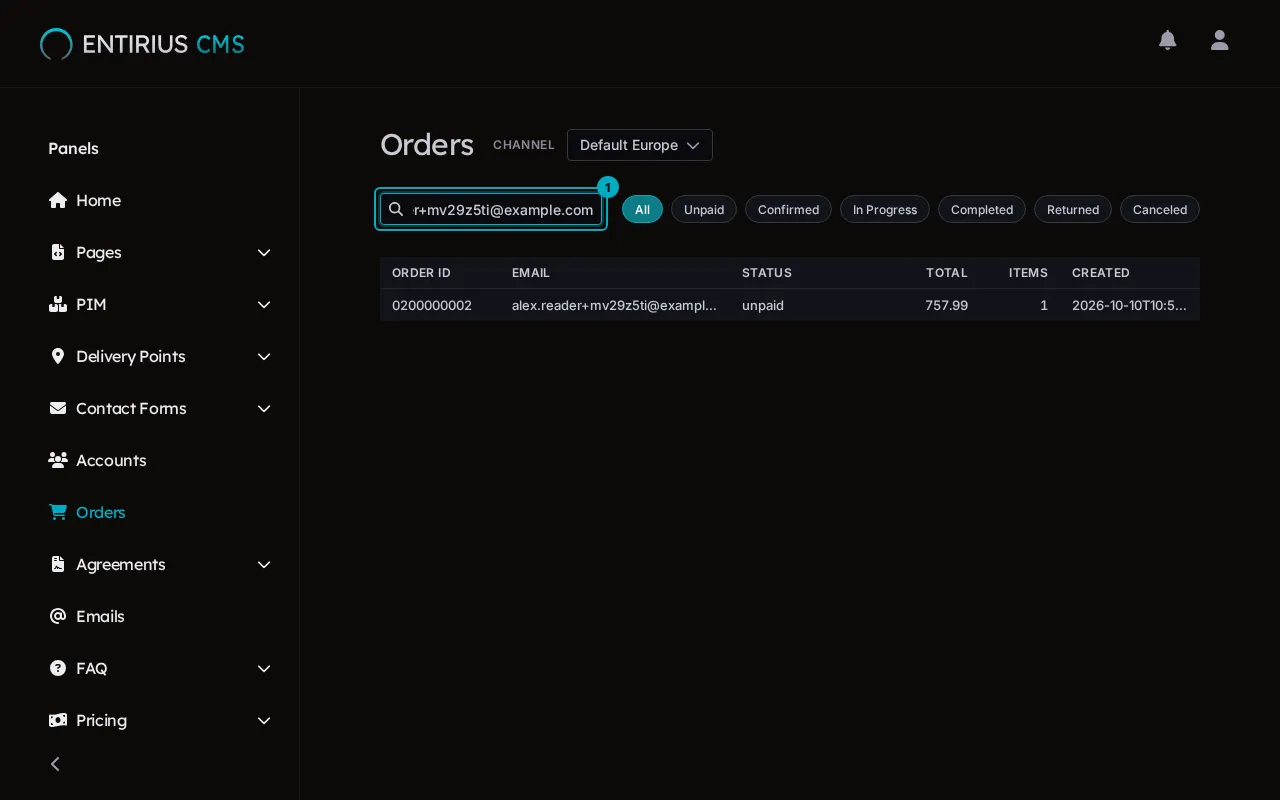
Task: Open the Orders panel
Action: [x=100, y=512]
